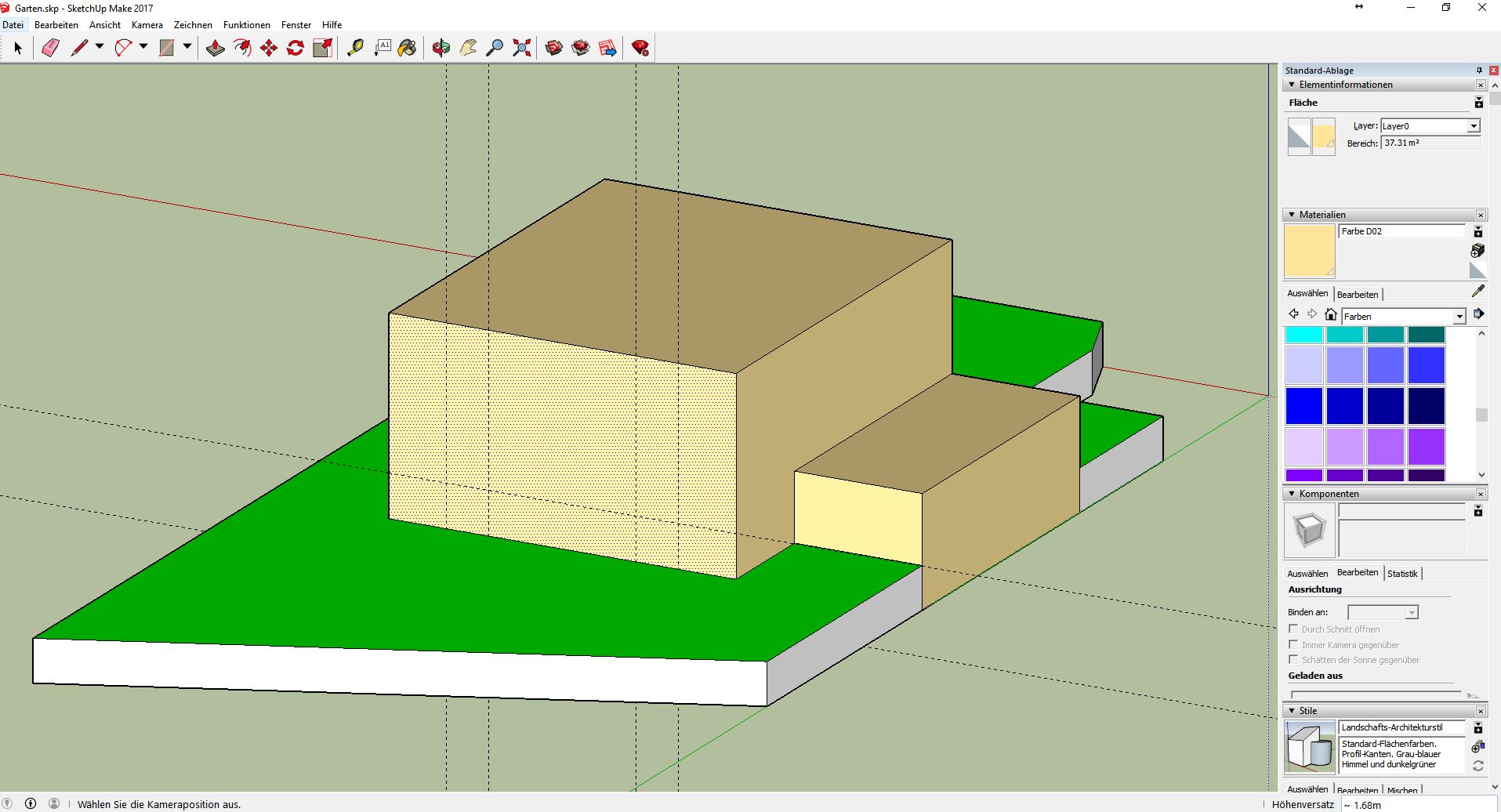Viewport: 1501px width, 812px height.
Task: Select the Eraser tool
Action: coord(50,49)
